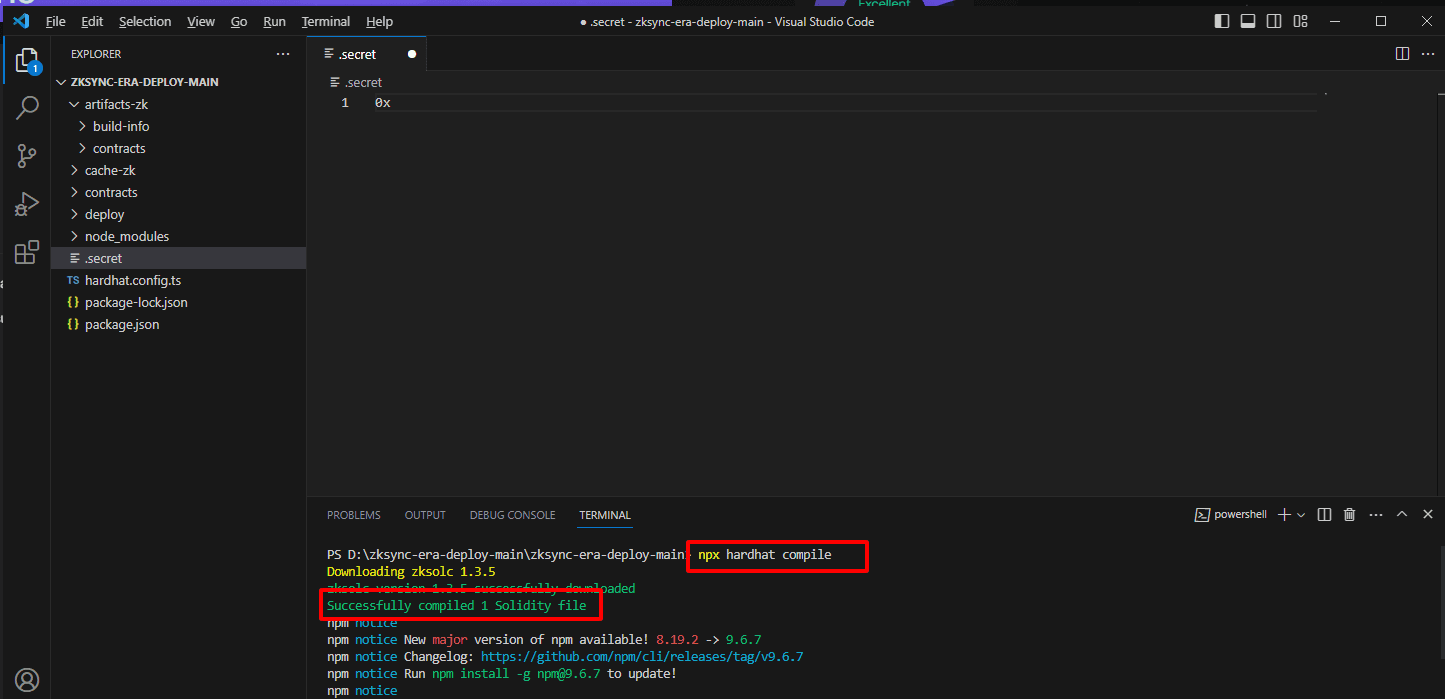
Task: Open the Go menu
Action: pyautogui.click(x=239, y=21)
